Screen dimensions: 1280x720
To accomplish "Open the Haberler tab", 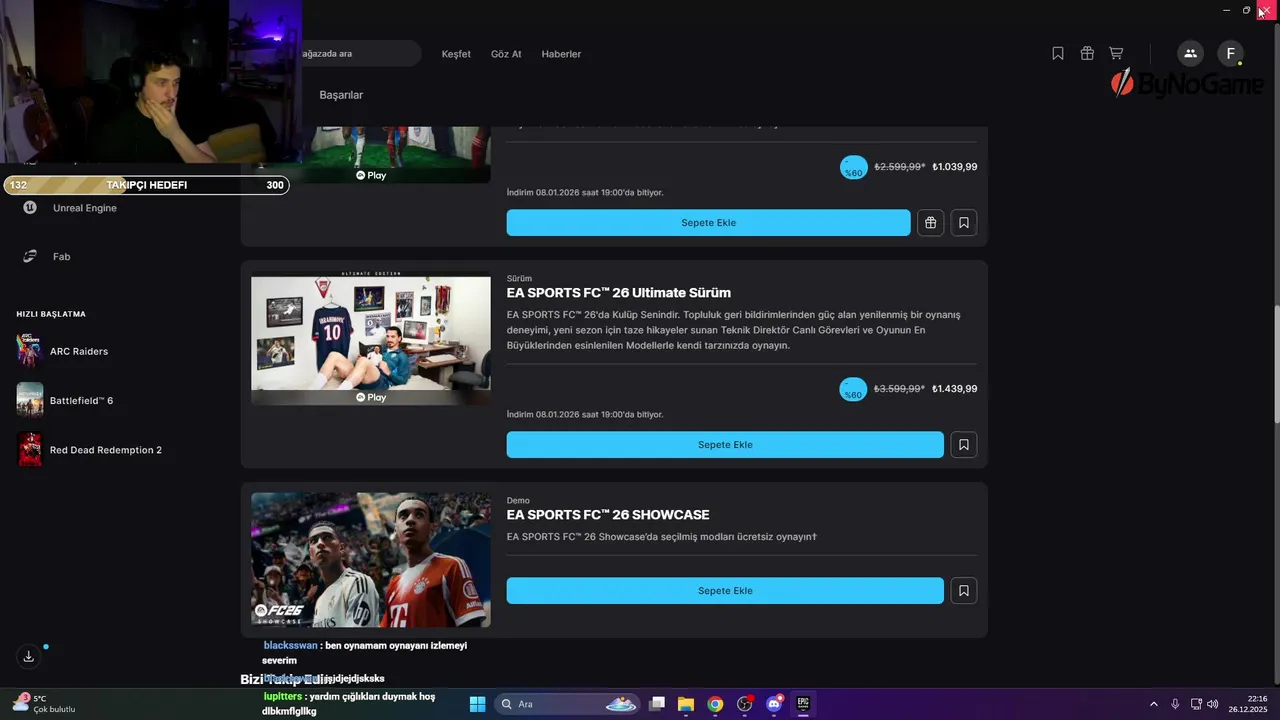I will [x=561, y=54].
